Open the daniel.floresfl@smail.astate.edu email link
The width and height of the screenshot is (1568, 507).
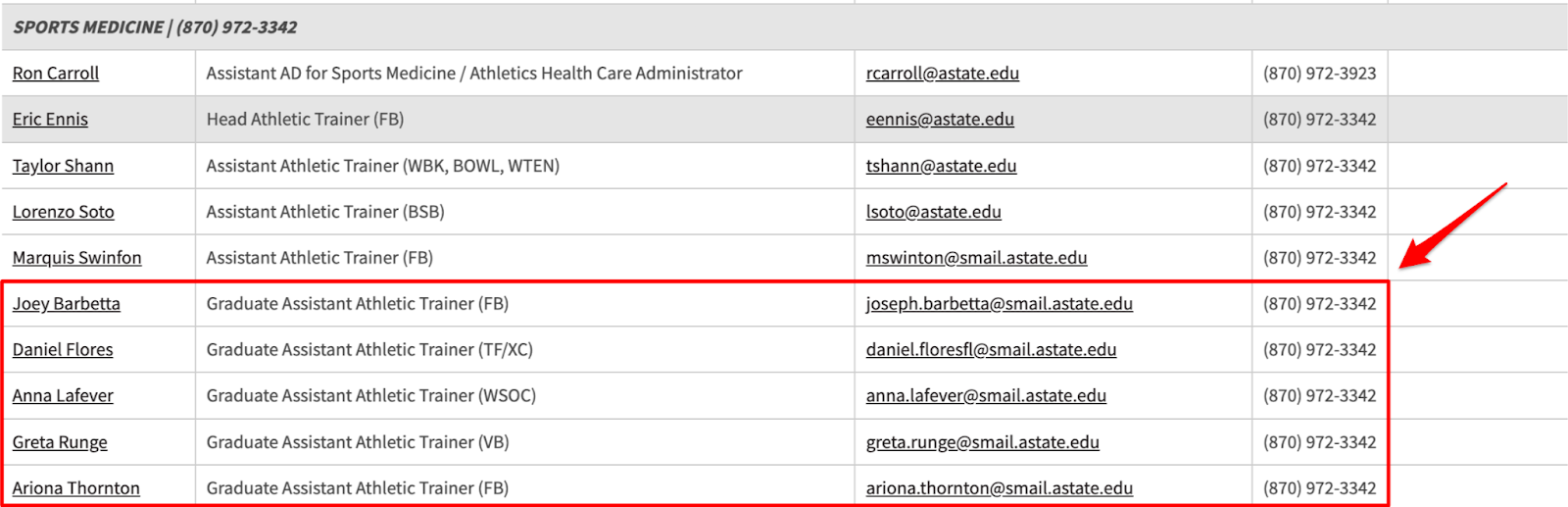point(991,350)
